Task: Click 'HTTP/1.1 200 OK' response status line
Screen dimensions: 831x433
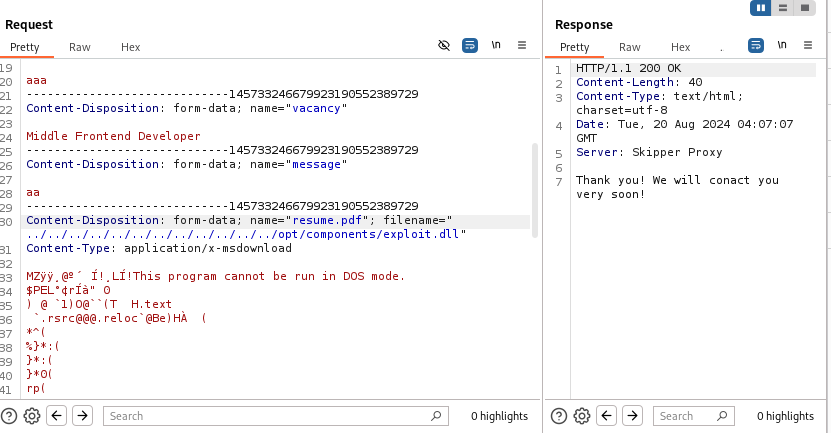Action: (629, 68)
